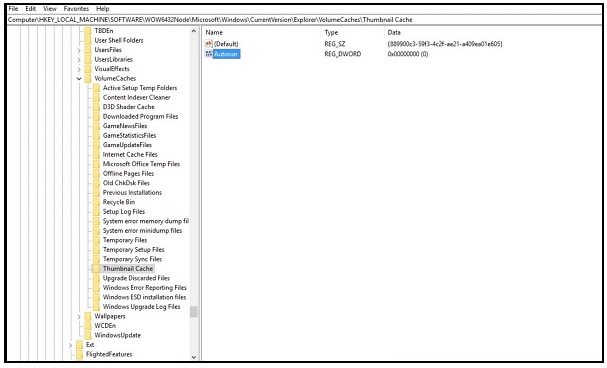This screenshot has width=607, height=368.
Task: Collapse the VolumeCaches key
Action: [79, 79]
